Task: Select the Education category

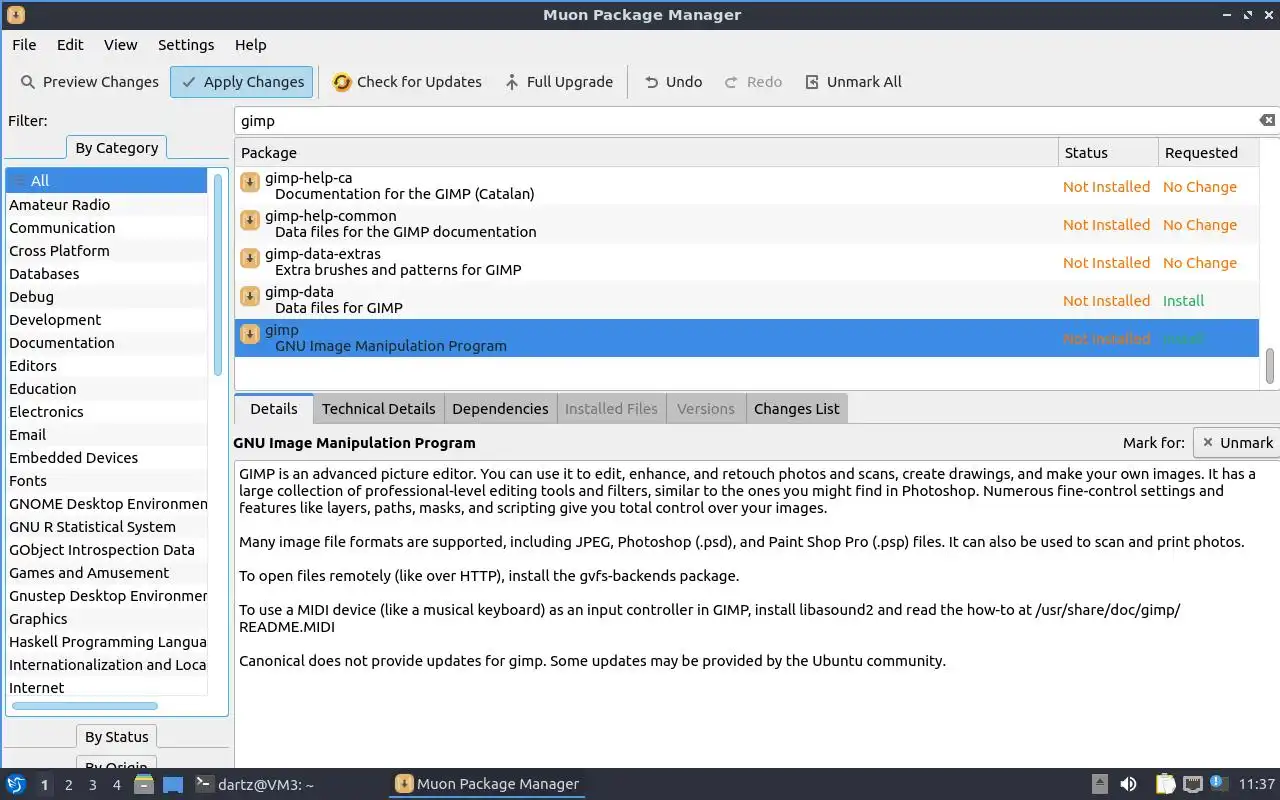Action: coord(106,389)
